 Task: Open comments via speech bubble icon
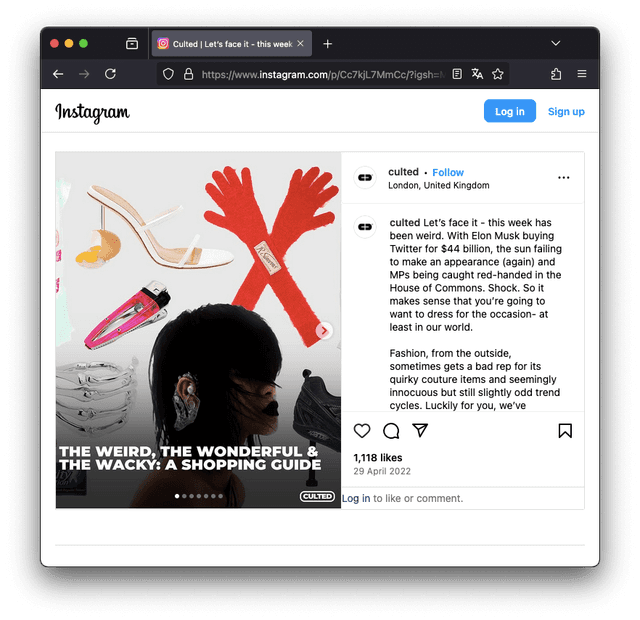coord(391,431)
